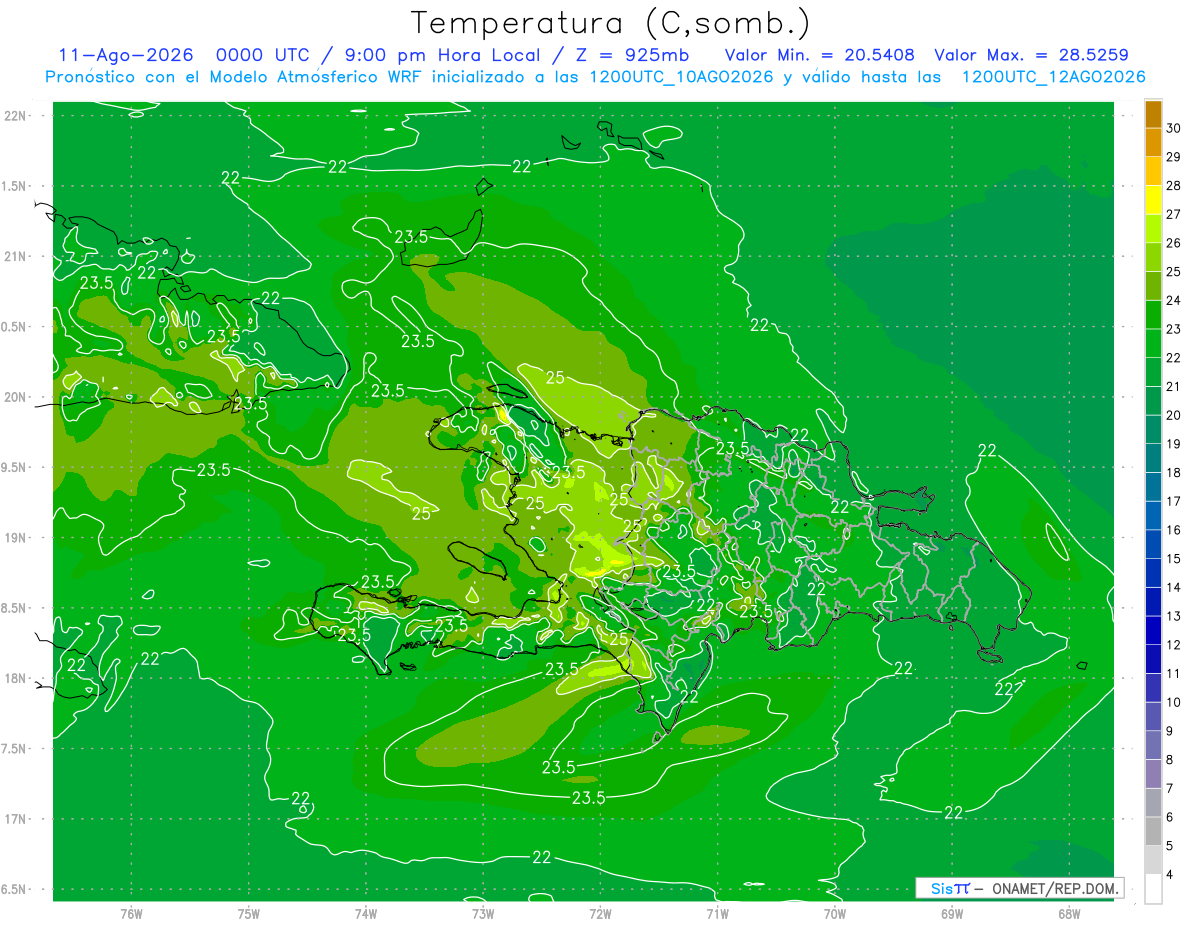Click the '28' label on the color scale
This screenshot has height=927, width=1200.
(1173, 186)
